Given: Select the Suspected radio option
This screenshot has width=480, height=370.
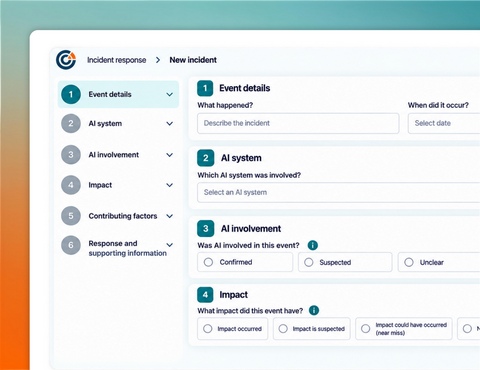Looking at the screenshot, I should click(345, 262).
